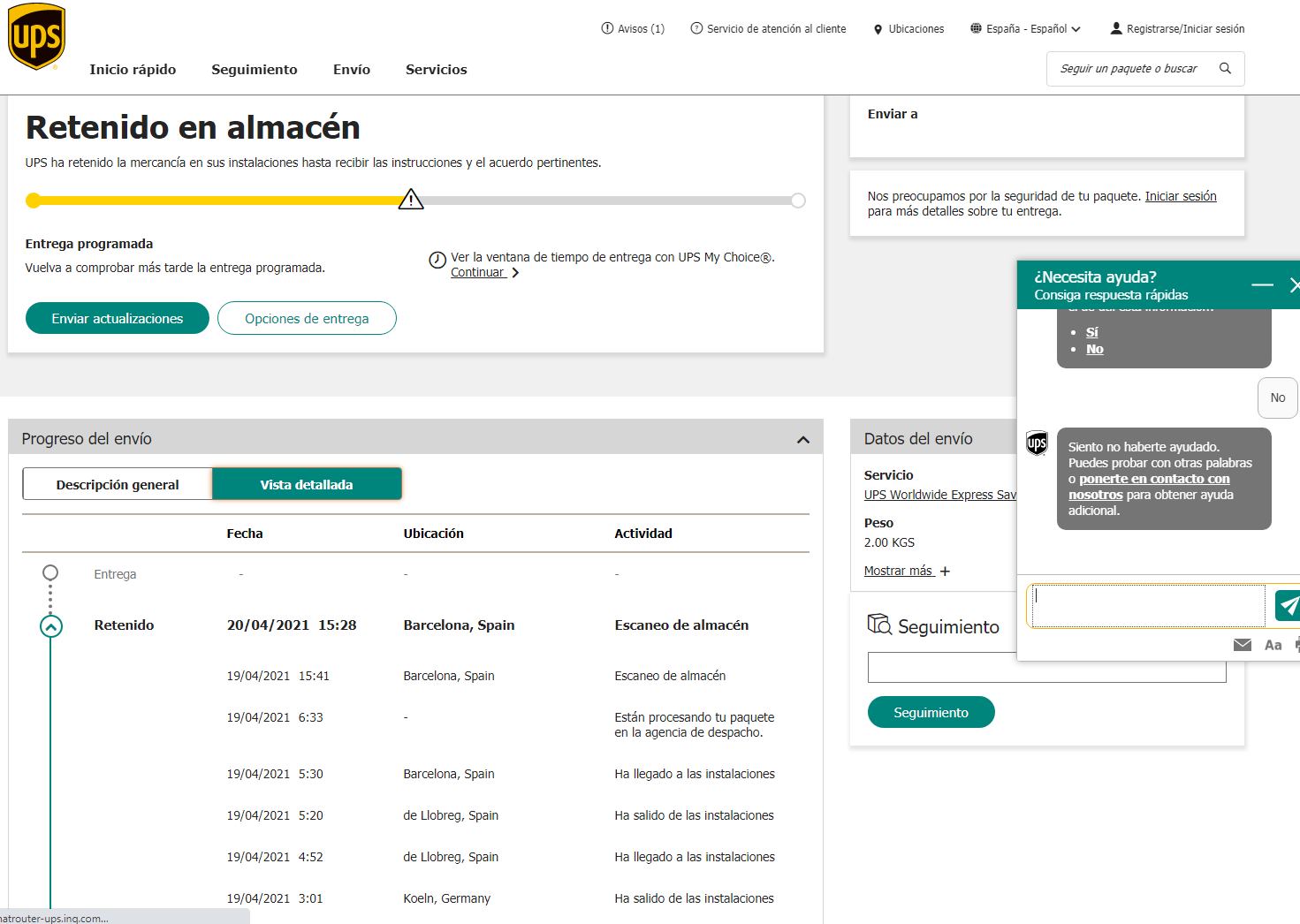Click the Ubicación column header
The height and width of the screenshot is (924, 1300).
point(434,534)
